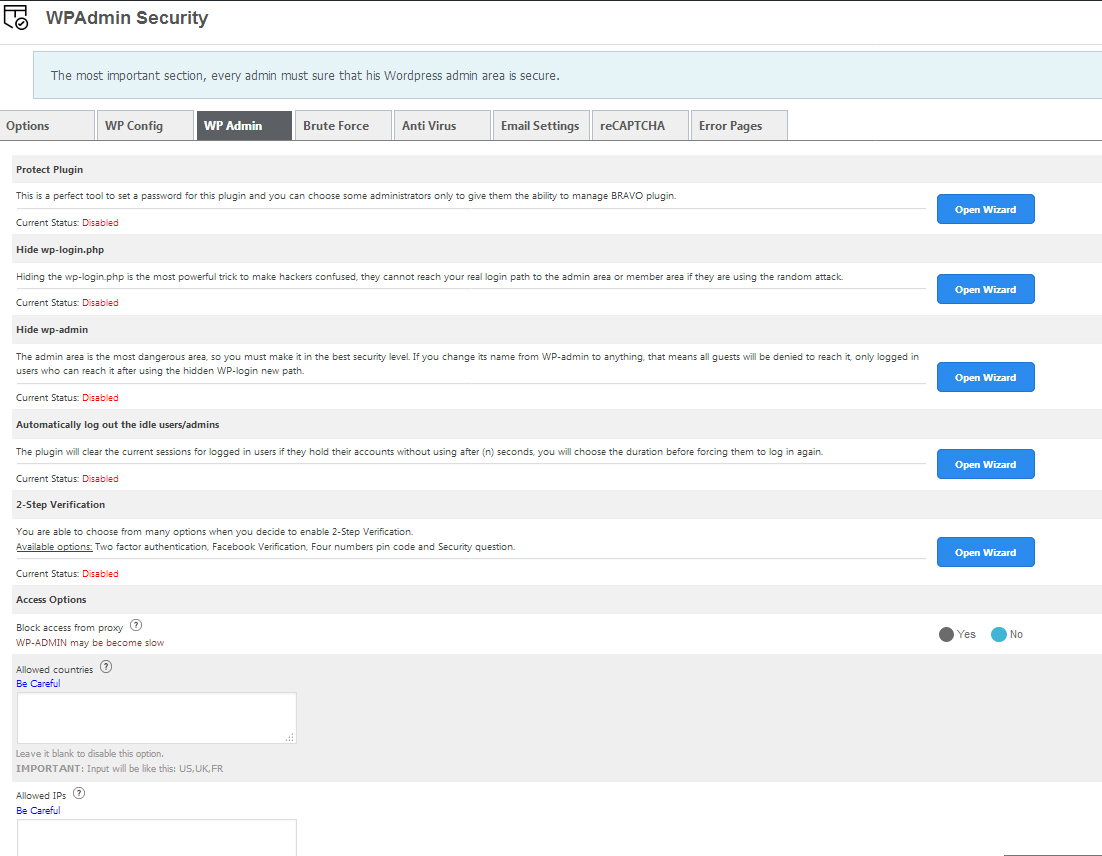The width and height of the screenshot is (1102, 856).
Task: Switch to Email Settings tab
Action: tap(540, 126)
